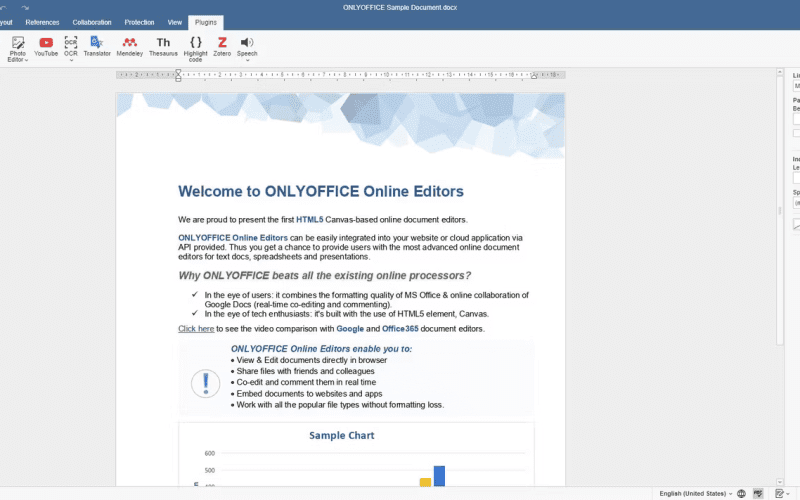Toggle spell checking in status bar
The height and width of the screenshot is (500, 800).
(x=758, y=493)
